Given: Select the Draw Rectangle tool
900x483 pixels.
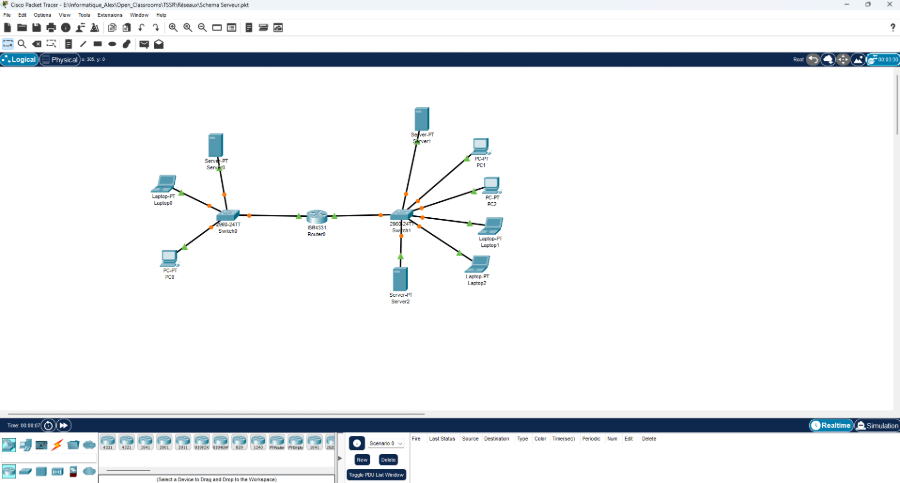Looking at the screenshot, I should [98, 44].
